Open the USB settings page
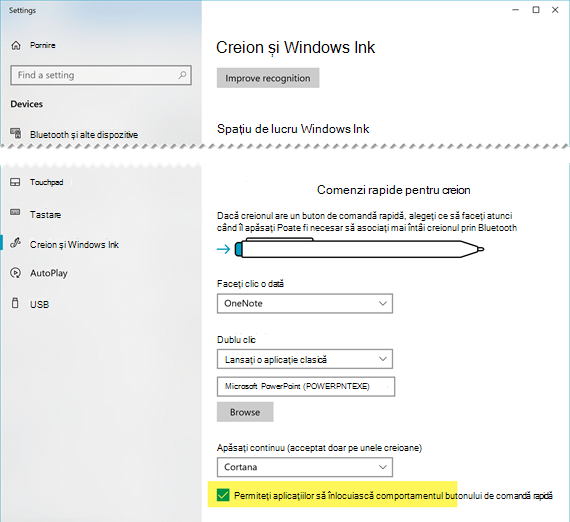 (x=39, y=304)
